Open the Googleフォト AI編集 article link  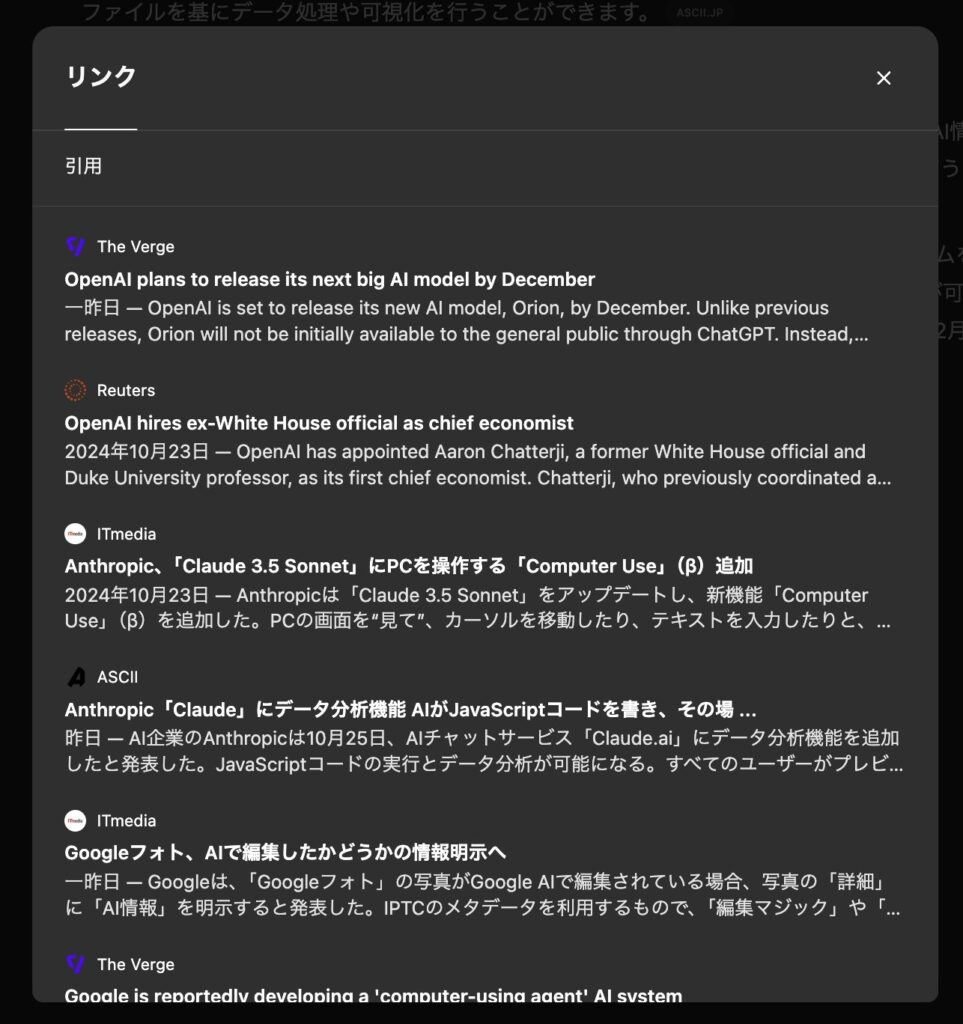click(285, 853)
